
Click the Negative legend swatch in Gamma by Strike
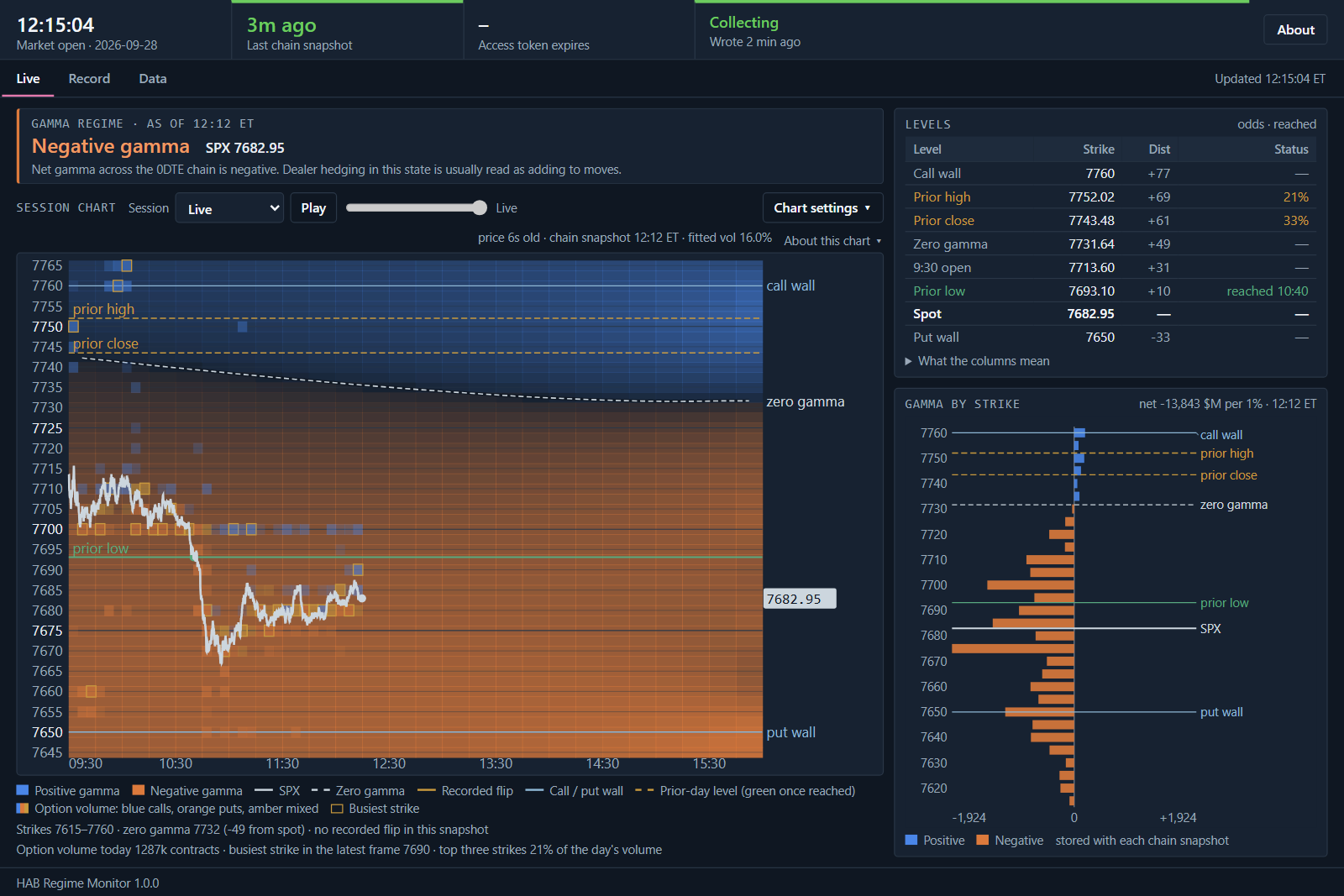tap(983, 840)
